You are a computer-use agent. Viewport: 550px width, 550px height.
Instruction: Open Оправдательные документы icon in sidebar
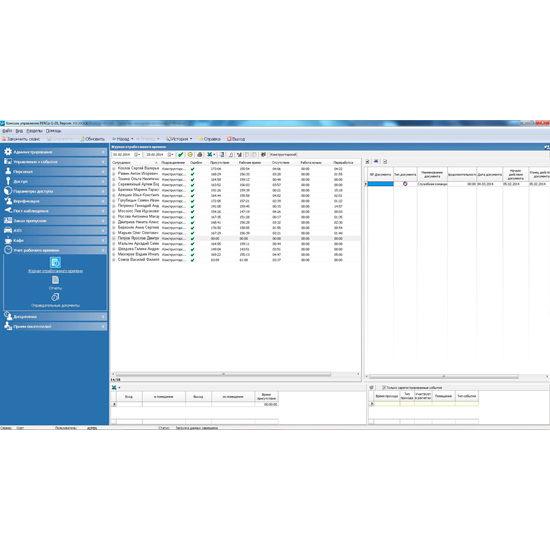[x=55, y=297]
